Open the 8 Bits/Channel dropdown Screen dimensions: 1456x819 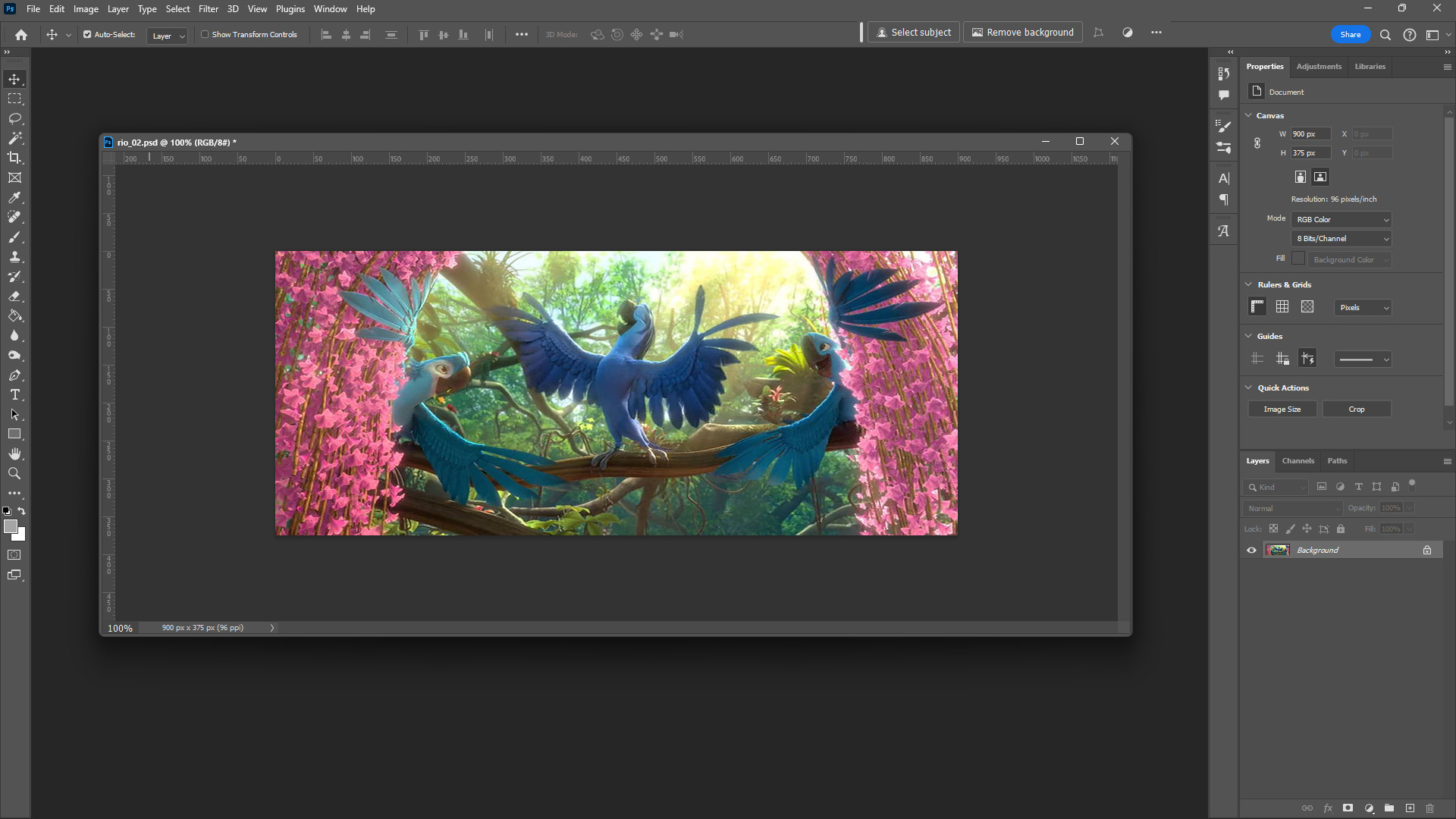coord(1341,239)
